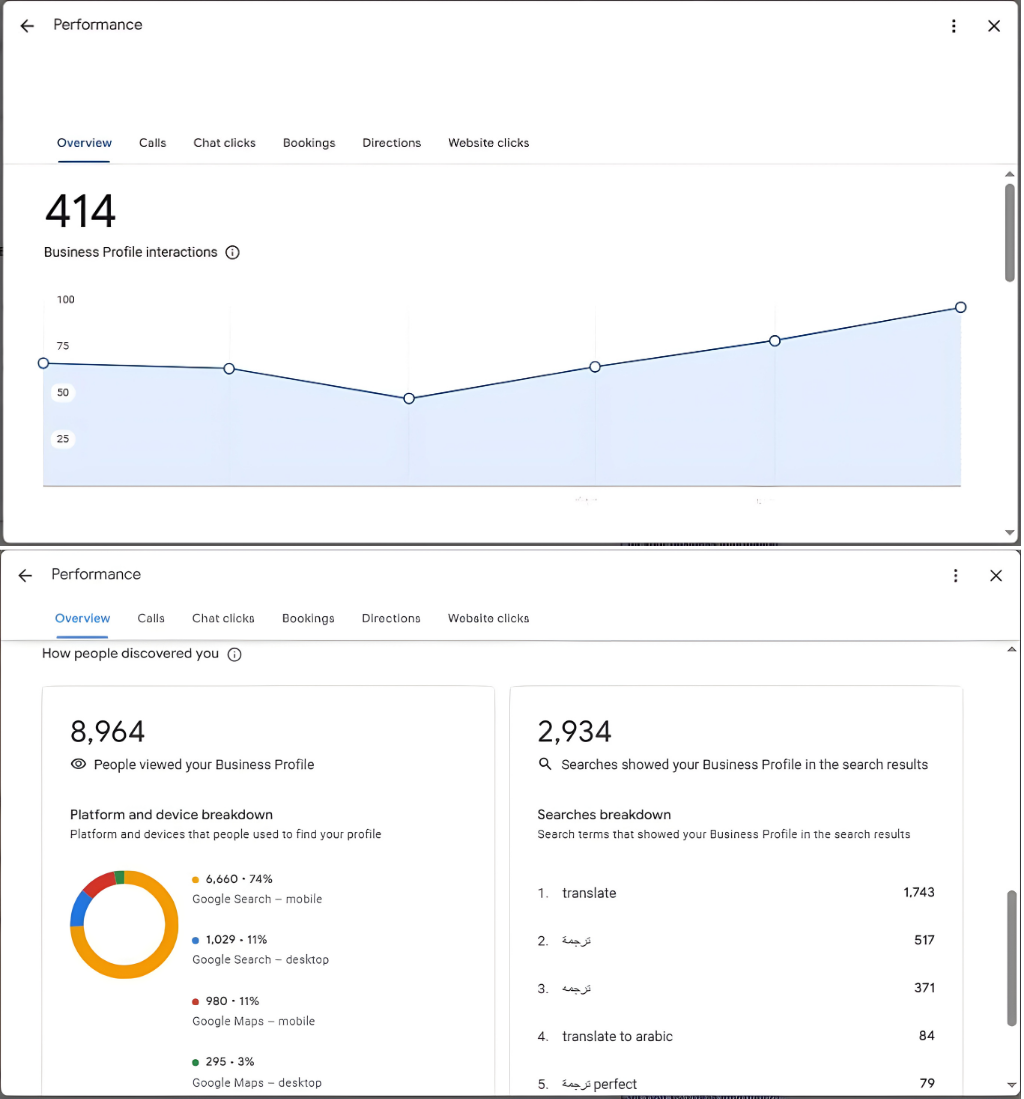Click the info icon beside Business Profile interactions
The height and width of the screenshot is (1099, 1024).
pos(233,253)
